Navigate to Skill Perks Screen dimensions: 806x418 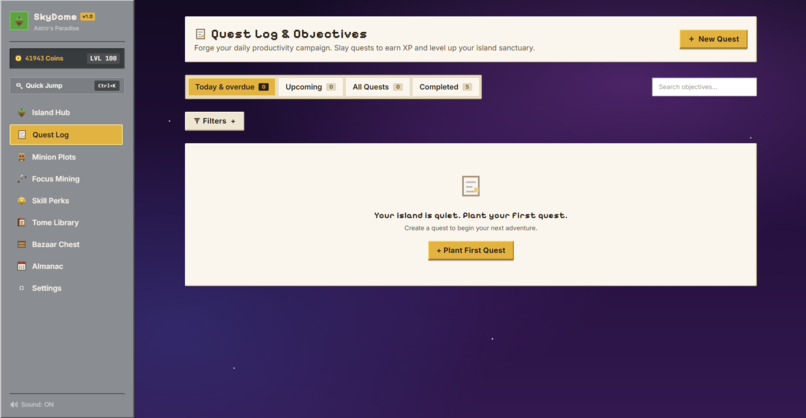(66, 201)
